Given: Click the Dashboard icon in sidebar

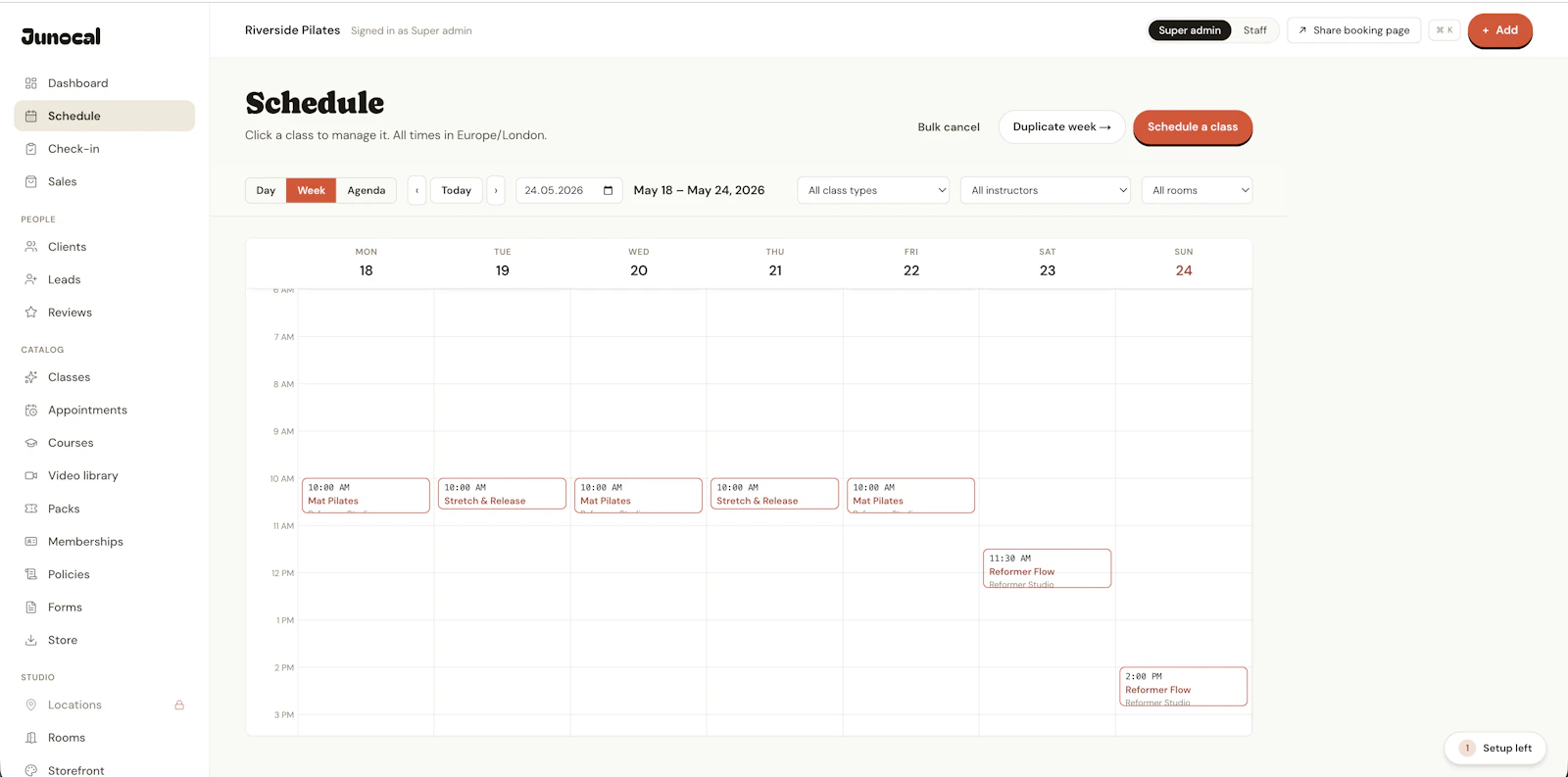Looking at the screenshot, I should (31, 83).
